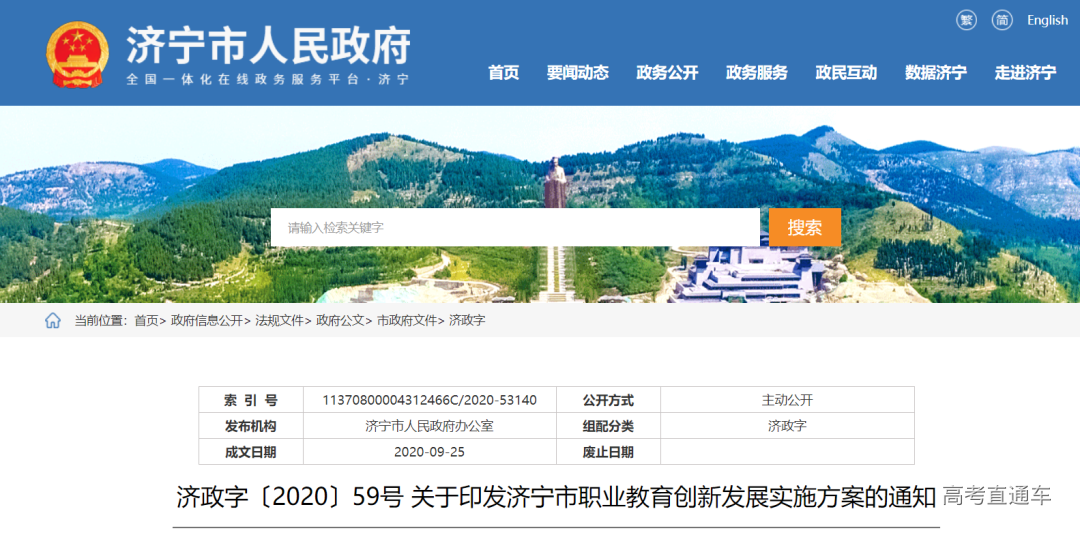Open the 数据济宁 navigation item

point(935,73)
